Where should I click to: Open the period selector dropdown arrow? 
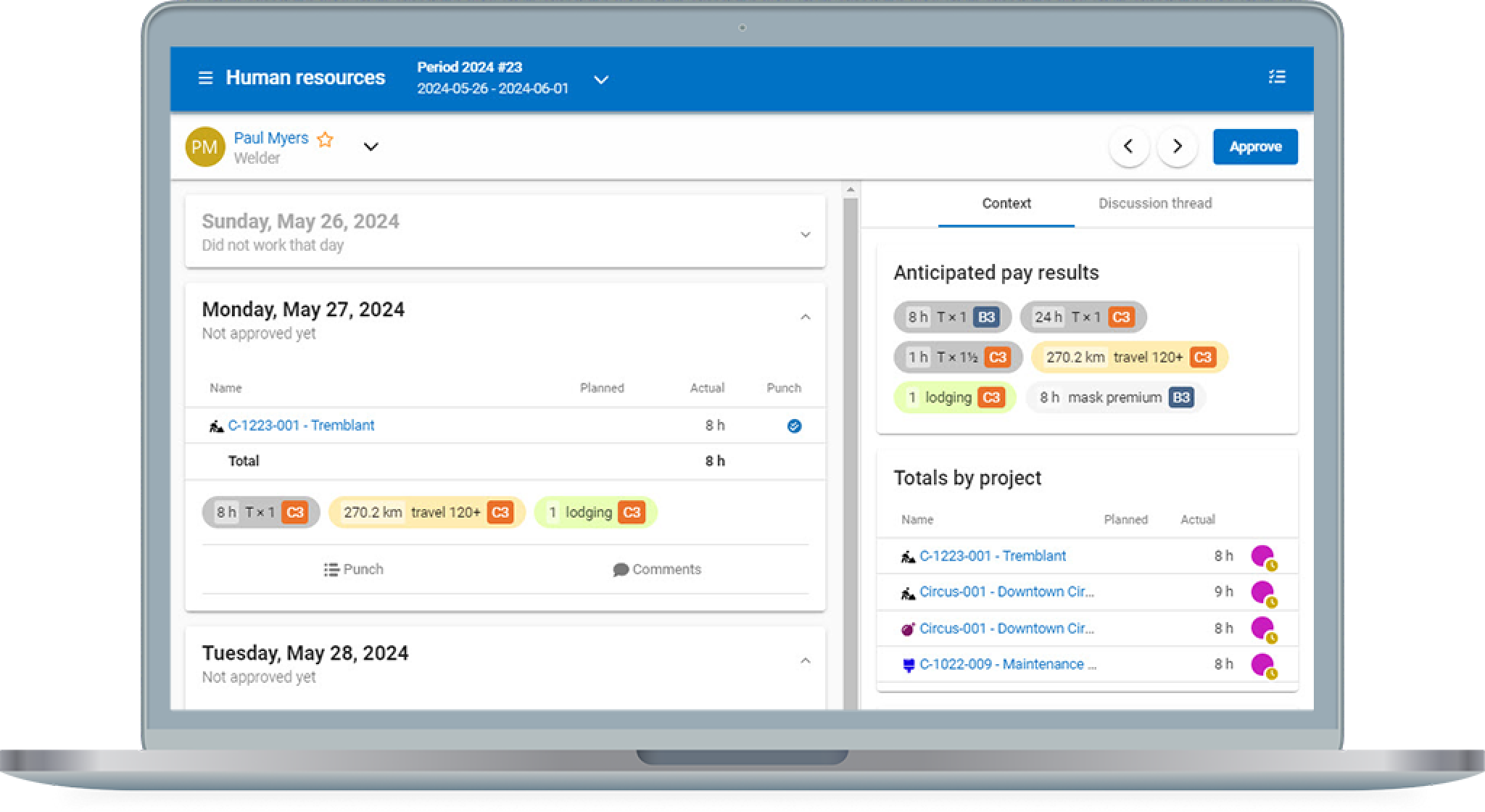coord(601,79)
